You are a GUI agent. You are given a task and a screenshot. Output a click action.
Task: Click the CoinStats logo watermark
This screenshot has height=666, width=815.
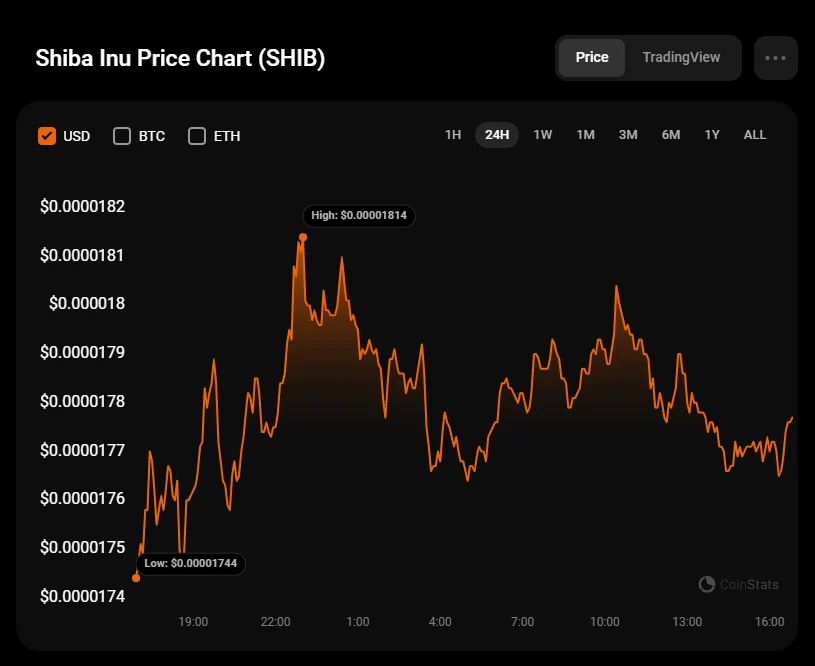coord(739,584)
